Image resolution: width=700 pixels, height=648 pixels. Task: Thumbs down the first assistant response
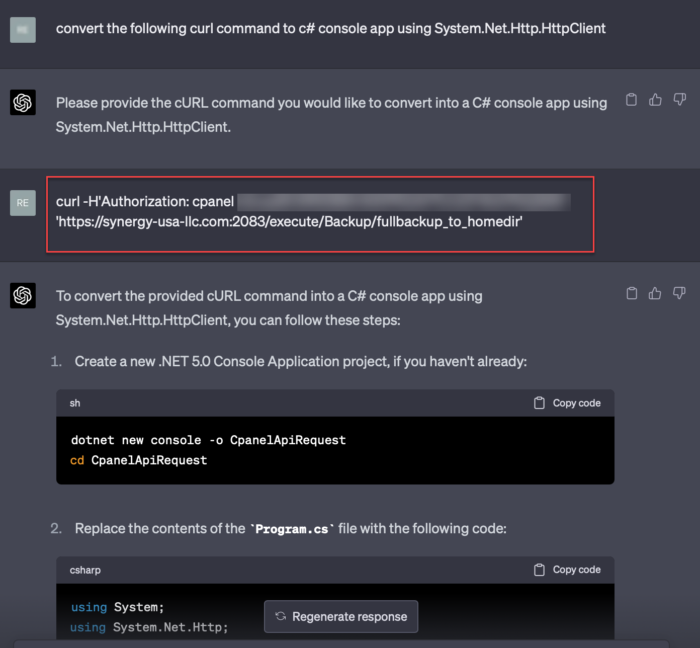tap(679, 100)
